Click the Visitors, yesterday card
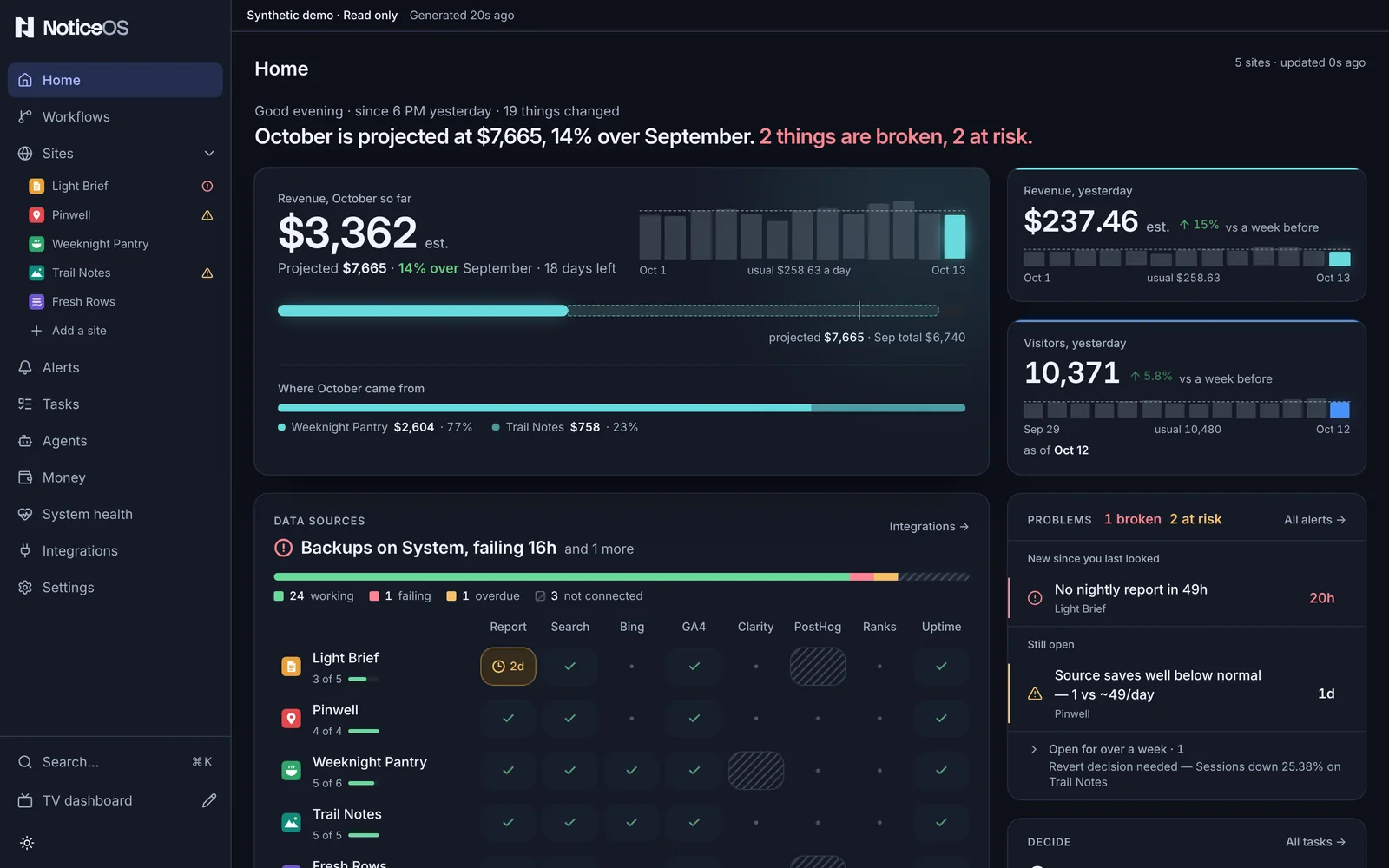 pyautogui.click(x=1186, y=398)
